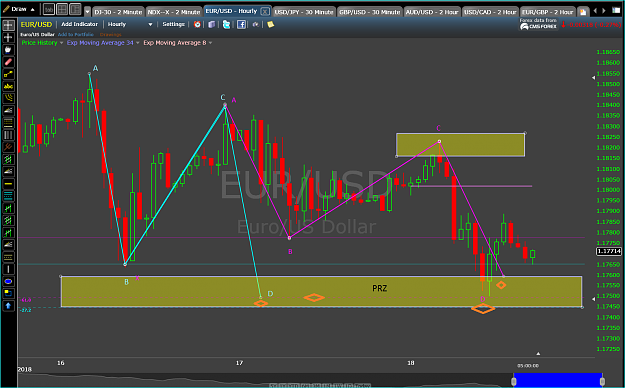Switch to four-pane grid layout icon

click(x=62, y=9)
